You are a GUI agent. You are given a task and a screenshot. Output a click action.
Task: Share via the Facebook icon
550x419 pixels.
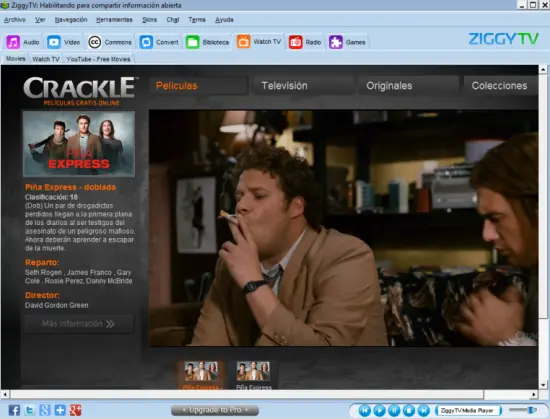[14, 410]
